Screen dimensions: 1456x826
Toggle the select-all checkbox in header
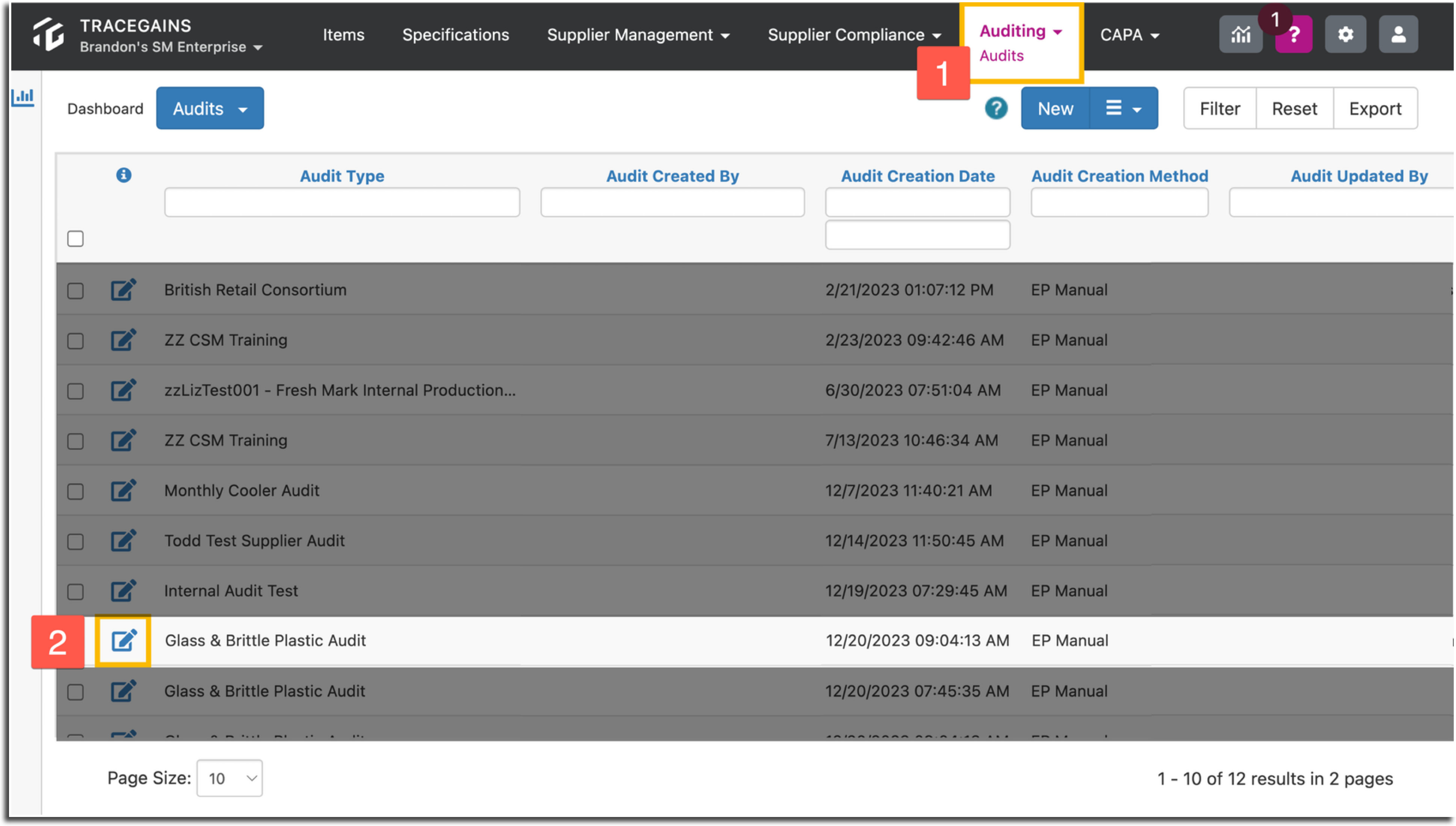click(76, 239)
